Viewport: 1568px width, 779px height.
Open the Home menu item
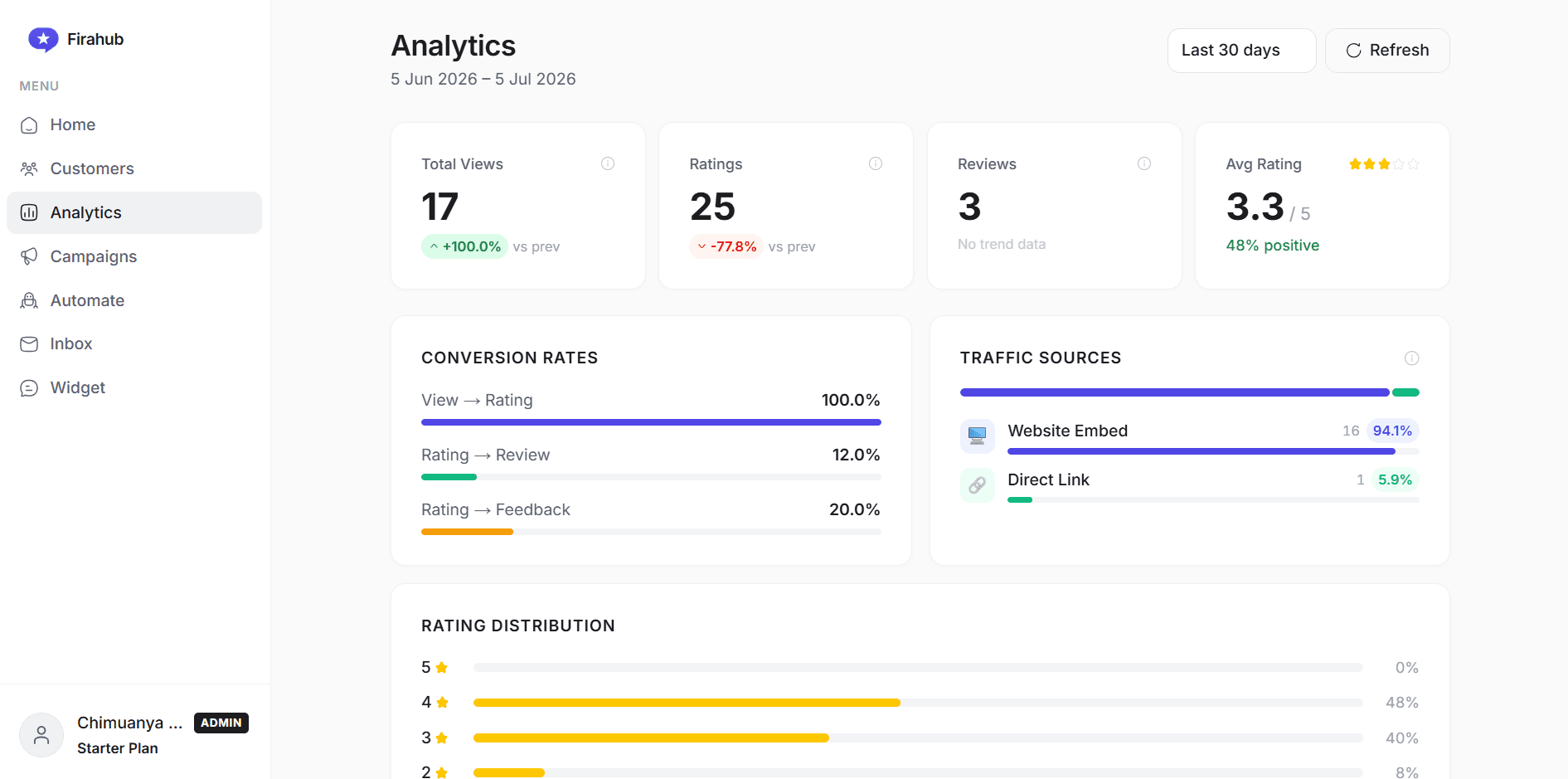[x=134, y=125]
